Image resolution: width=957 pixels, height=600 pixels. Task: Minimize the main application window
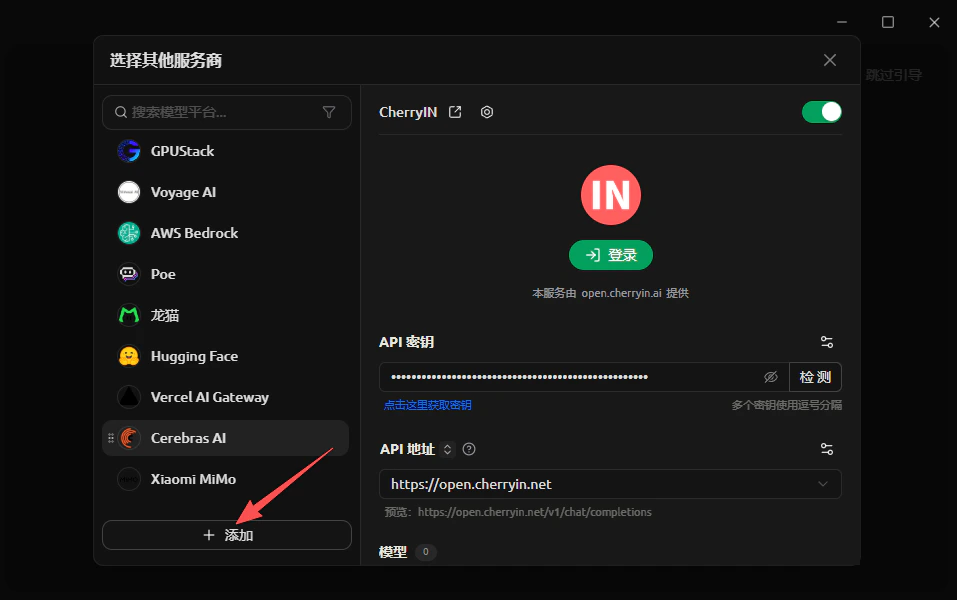pos(842,22)
